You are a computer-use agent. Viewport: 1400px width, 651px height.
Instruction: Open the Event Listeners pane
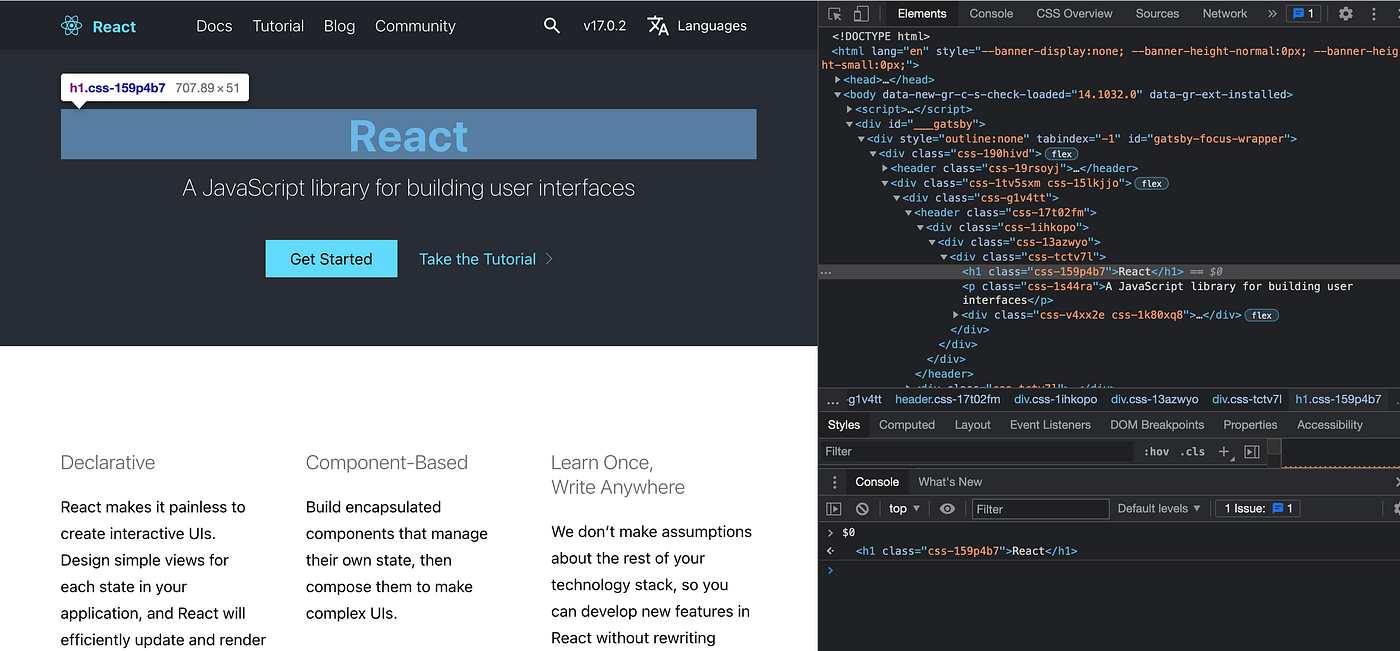pos(1050,425)
